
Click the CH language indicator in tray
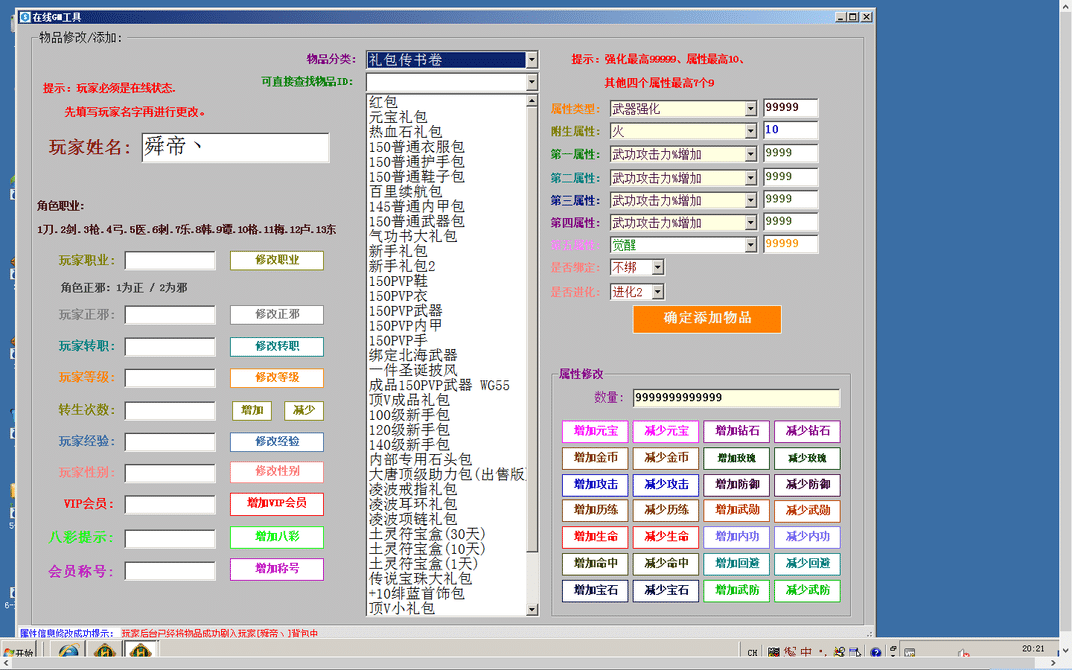(752, 653)
